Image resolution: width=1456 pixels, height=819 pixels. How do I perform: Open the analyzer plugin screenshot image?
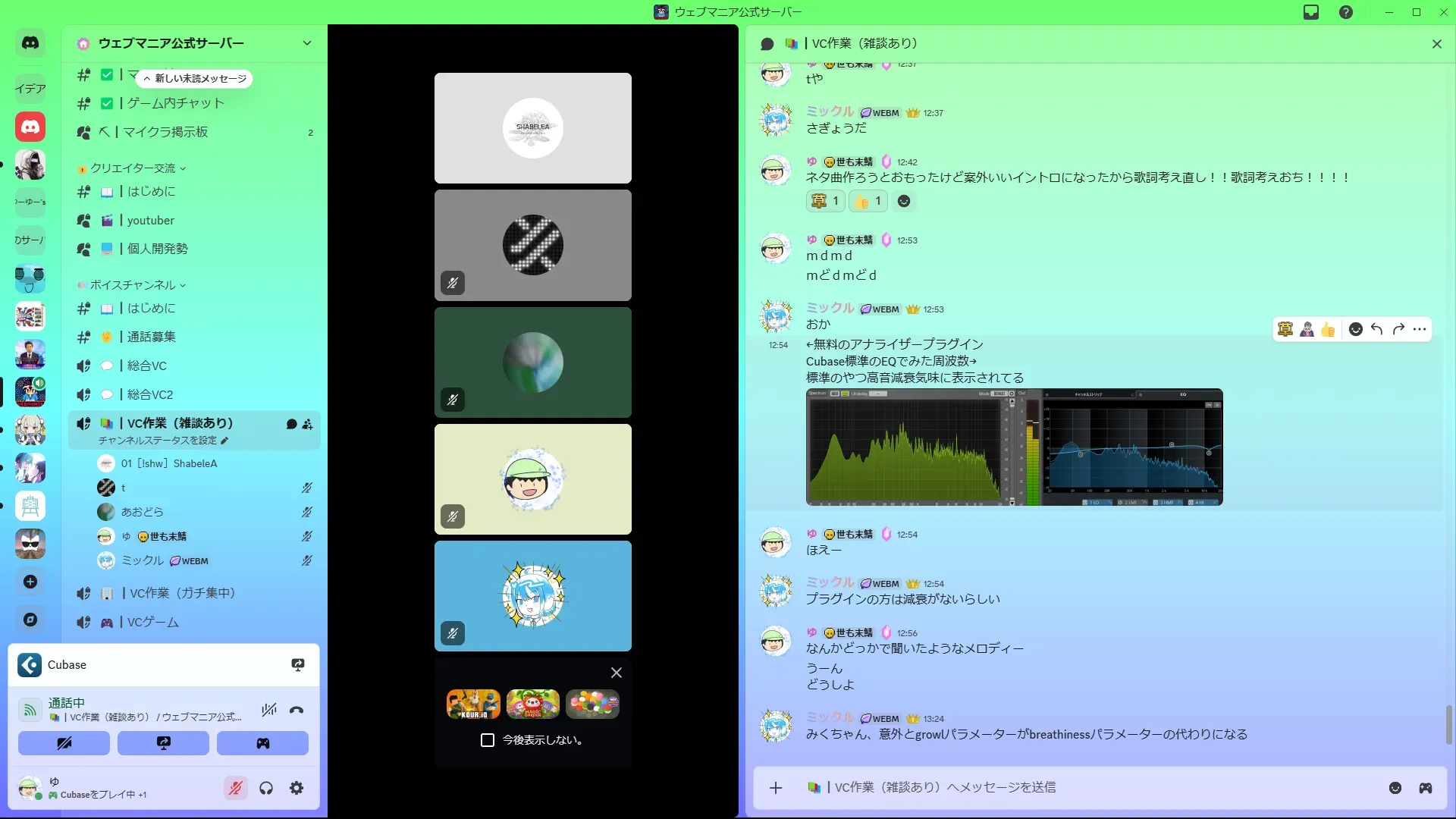tap(1014, 447)
